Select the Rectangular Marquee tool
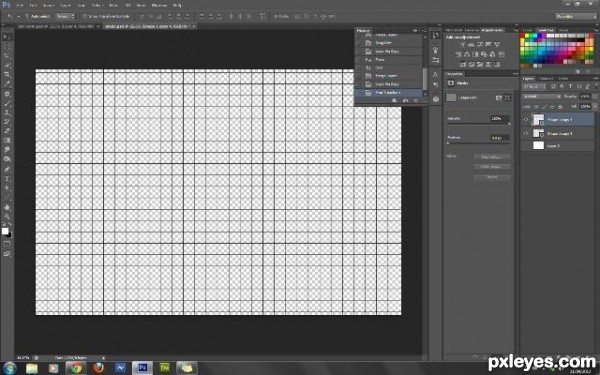This screenshot has height=375, width=600. (x=7, y=47)
